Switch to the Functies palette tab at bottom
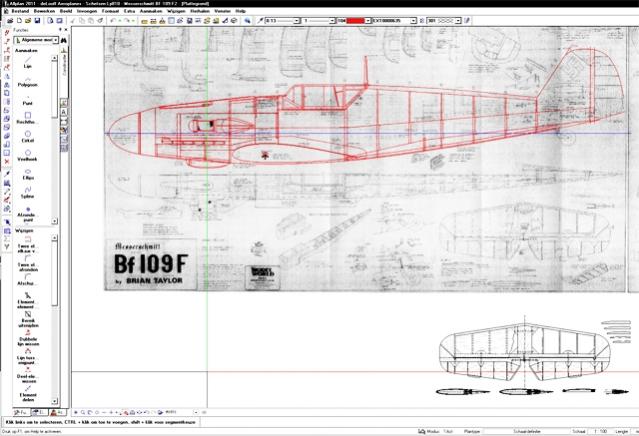Viewport: 639px width, 436px height. [22, 412]
